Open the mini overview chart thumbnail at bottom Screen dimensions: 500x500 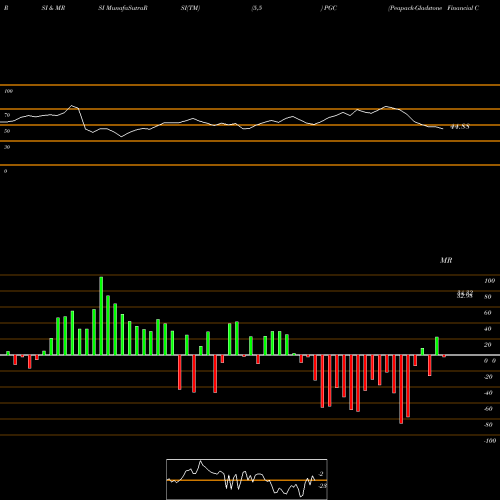click(247, 479)
